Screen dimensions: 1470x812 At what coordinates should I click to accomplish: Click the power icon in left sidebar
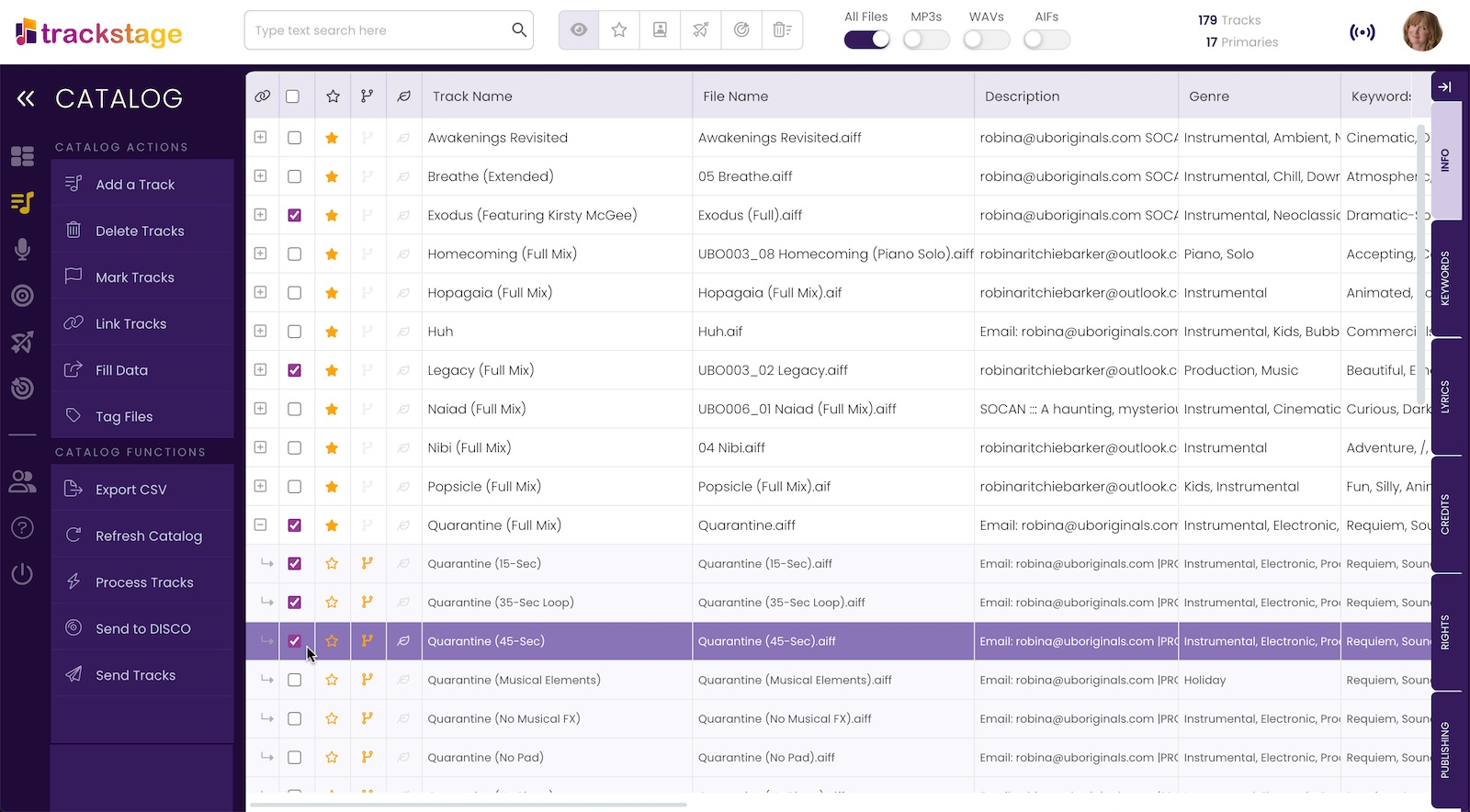pyautogui.click(x=23, y=574)
